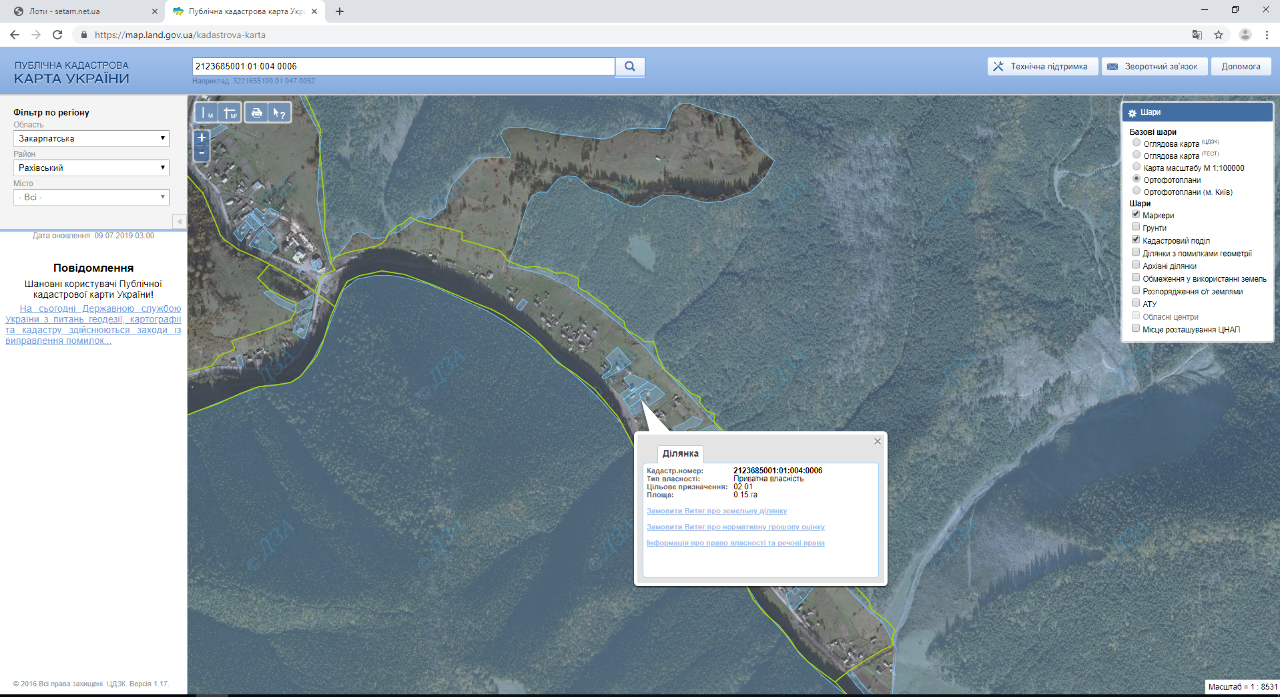Close the Лоти - setam.net.ua tab
The height and width of the screenshot is (697, 1280).
[x=154, y=11]
